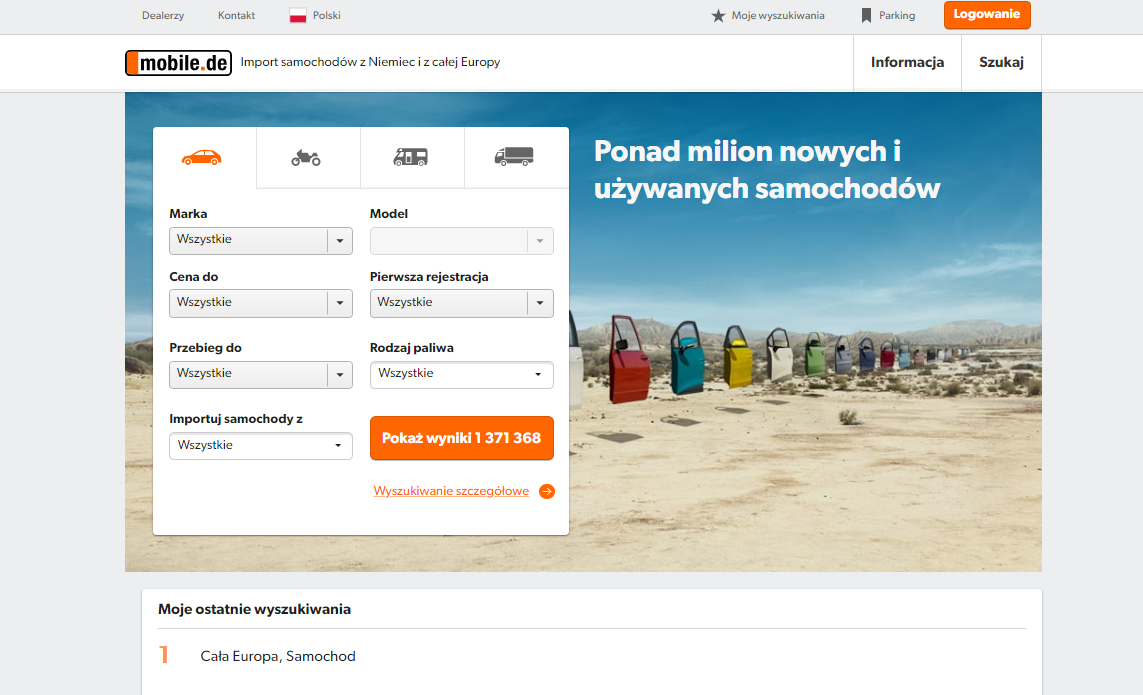
Task: Click the Moje ostatnie wyszukiwania heading
Action: pos(254,610)
